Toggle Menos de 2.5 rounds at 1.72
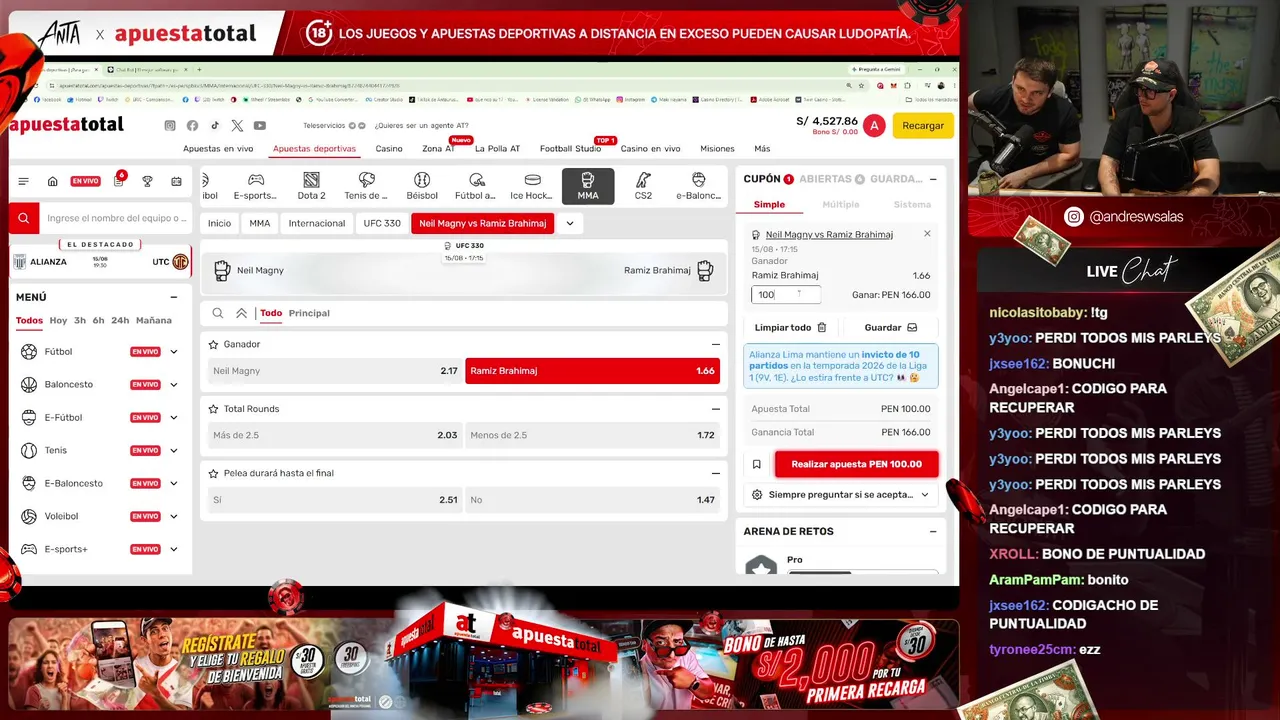 (592, 435)
